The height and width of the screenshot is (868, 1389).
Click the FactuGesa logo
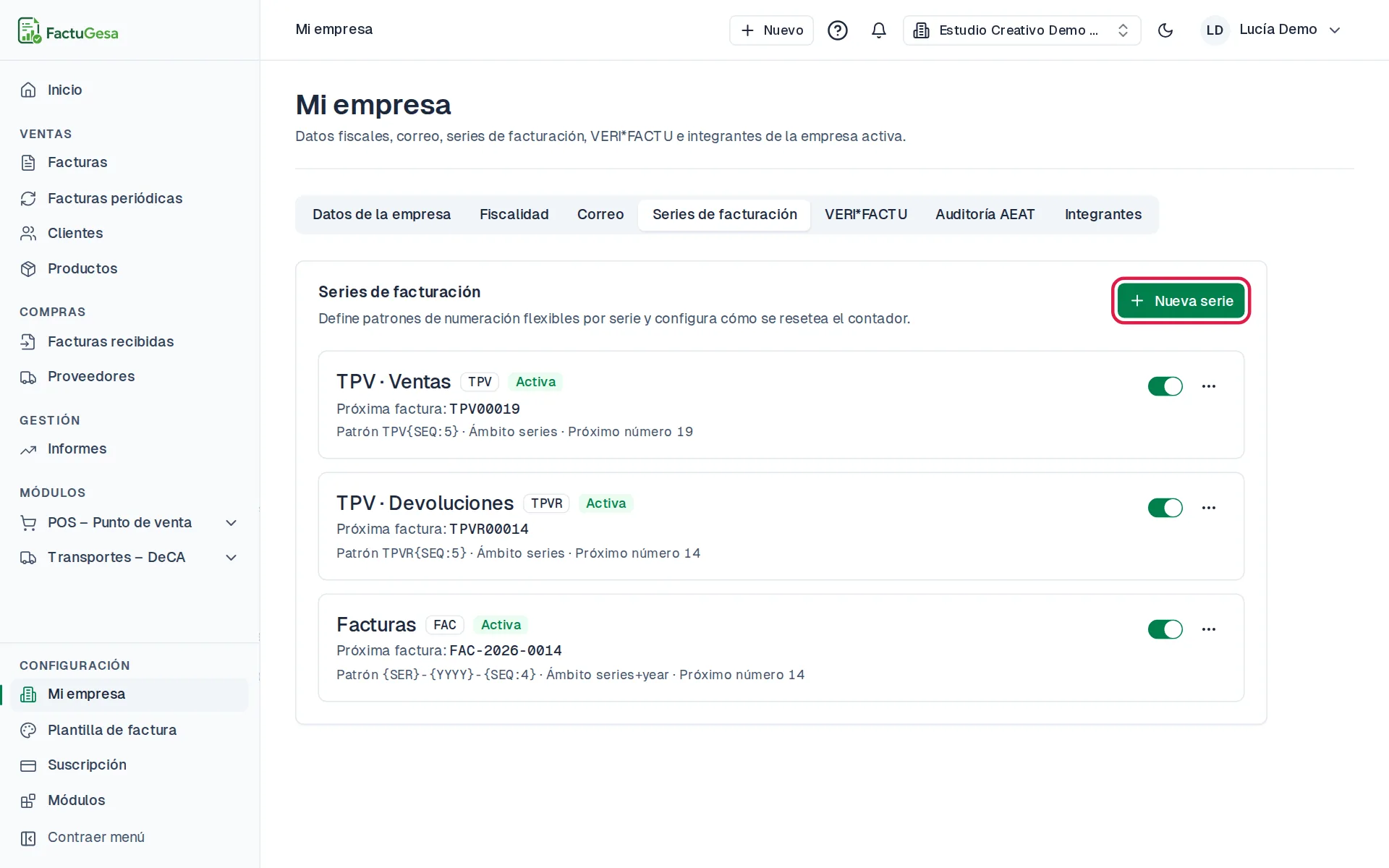[68, 31]
